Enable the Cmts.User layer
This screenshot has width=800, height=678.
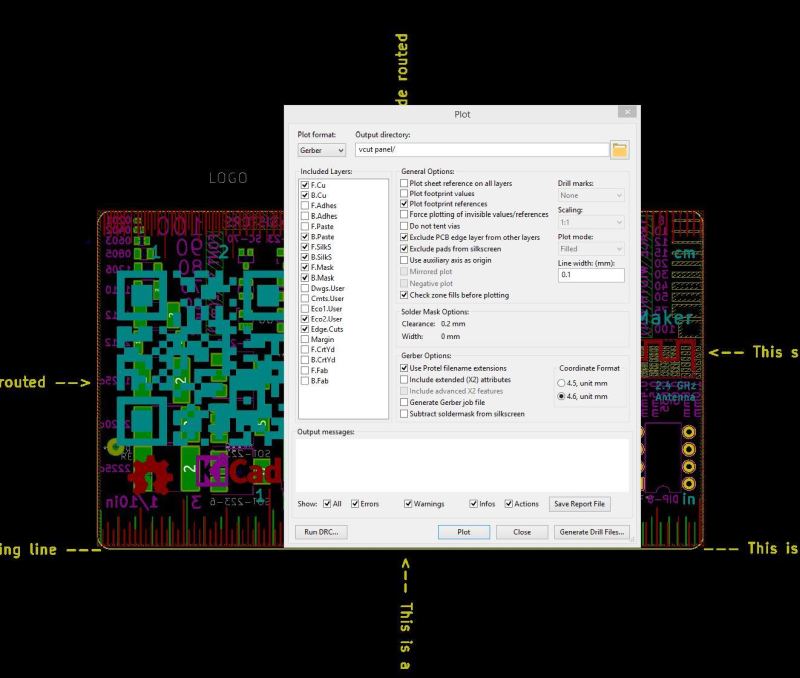click(x=305, y=298)
